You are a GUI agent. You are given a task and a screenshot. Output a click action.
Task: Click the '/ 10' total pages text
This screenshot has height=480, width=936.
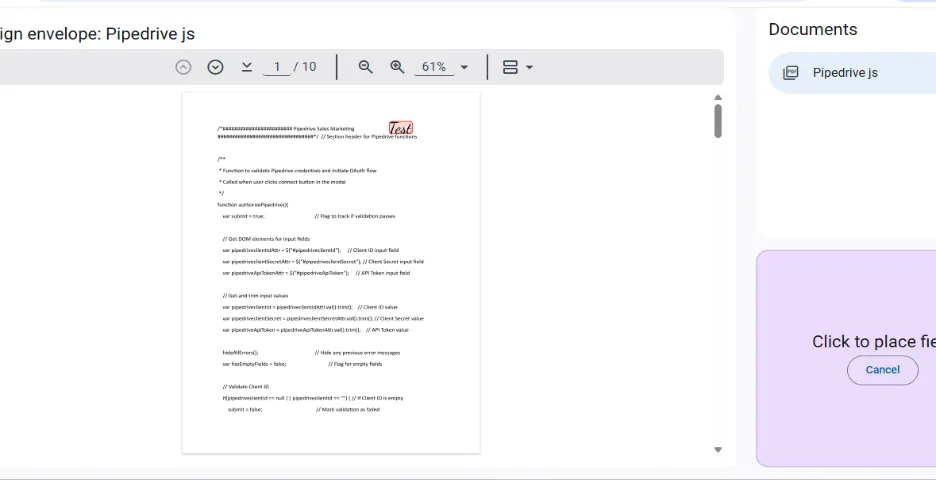pos(305,67)
